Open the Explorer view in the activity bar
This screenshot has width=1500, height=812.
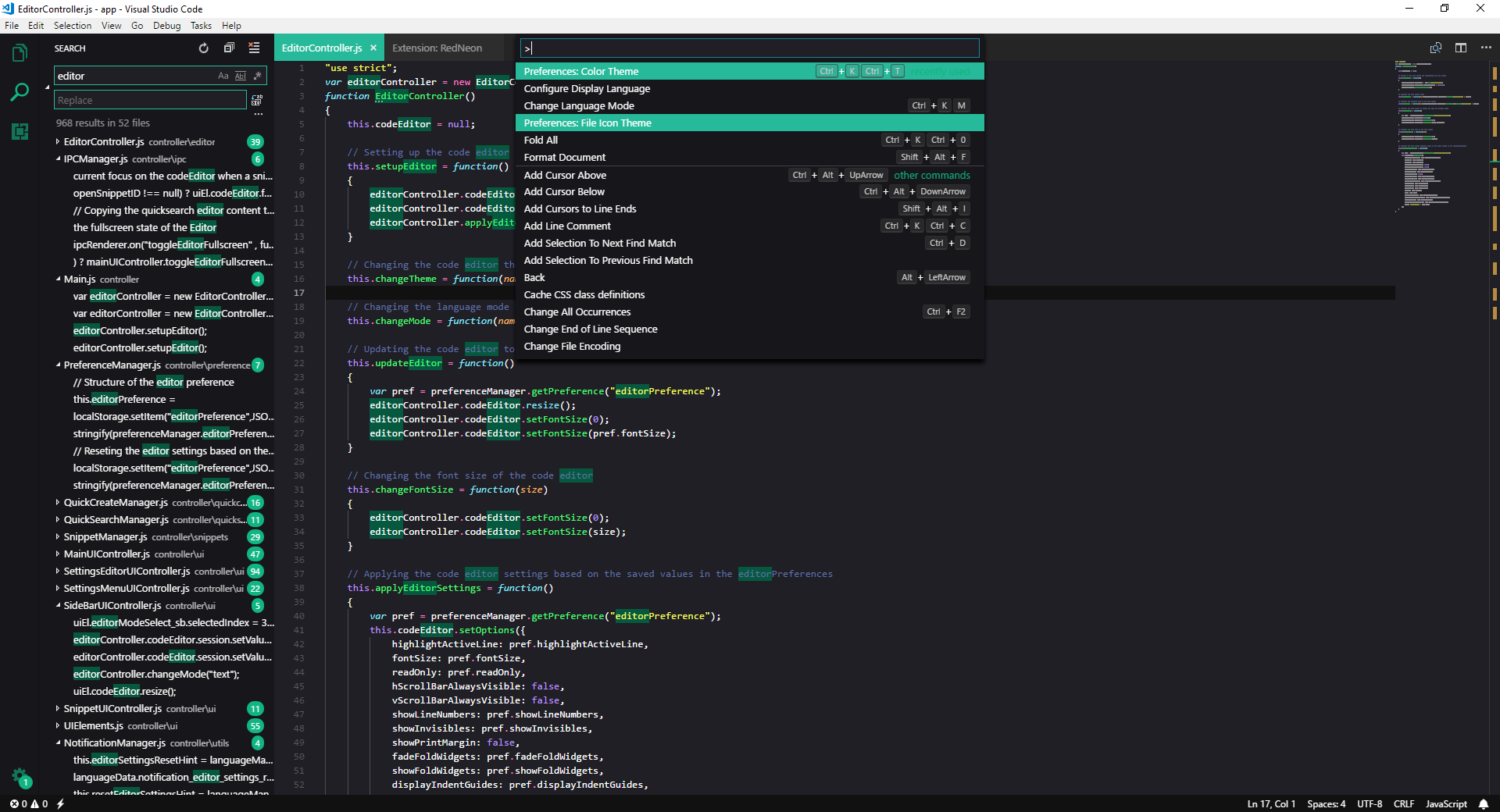point(20,54)
